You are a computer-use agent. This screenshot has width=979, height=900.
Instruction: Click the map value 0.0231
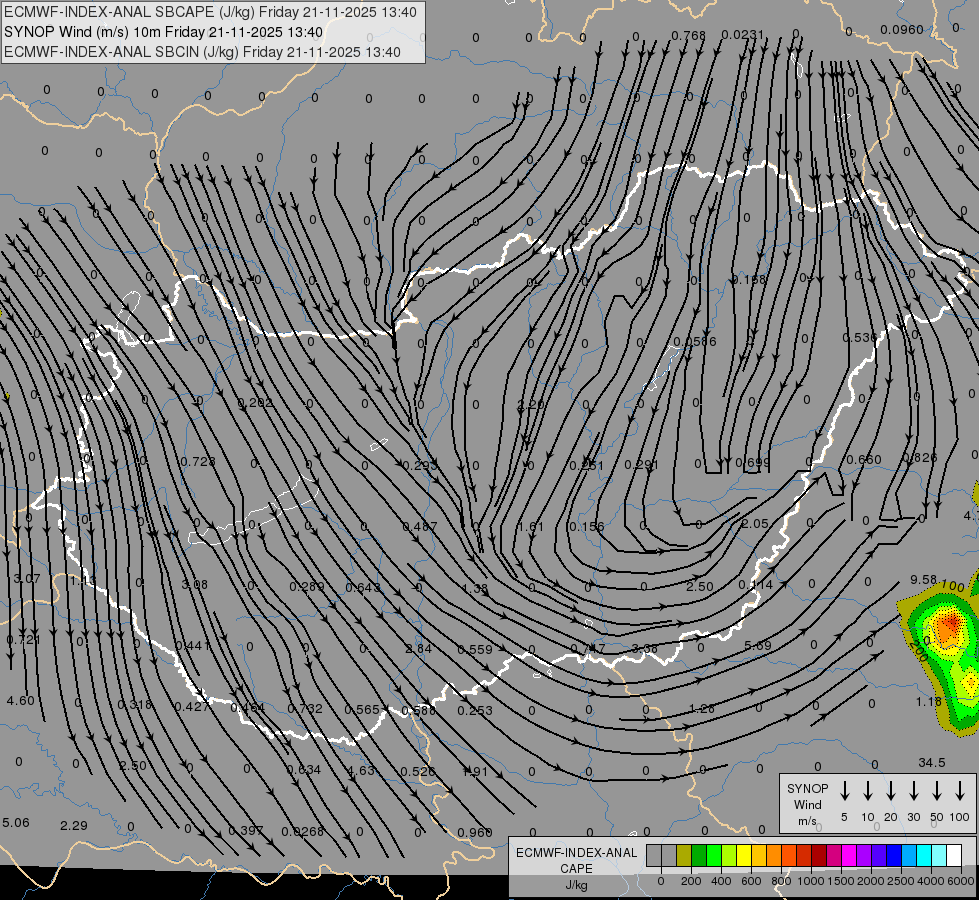[742, 35]
